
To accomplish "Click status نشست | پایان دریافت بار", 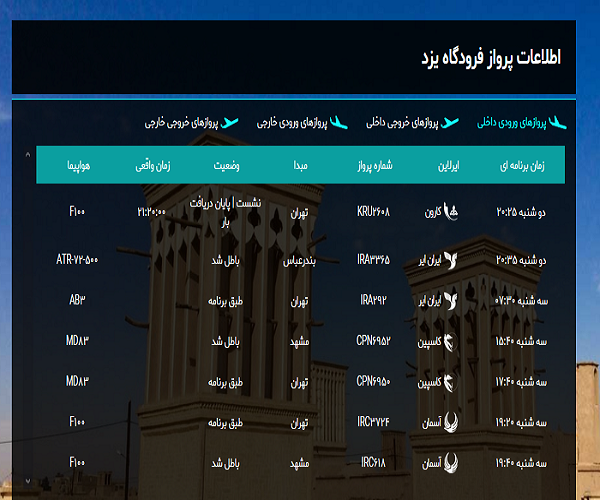I will (x=225, y=212).
